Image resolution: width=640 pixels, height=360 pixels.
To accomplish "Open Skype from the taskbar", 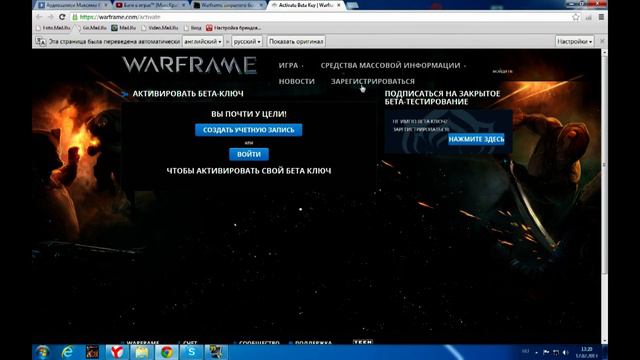I will point(191,352).
